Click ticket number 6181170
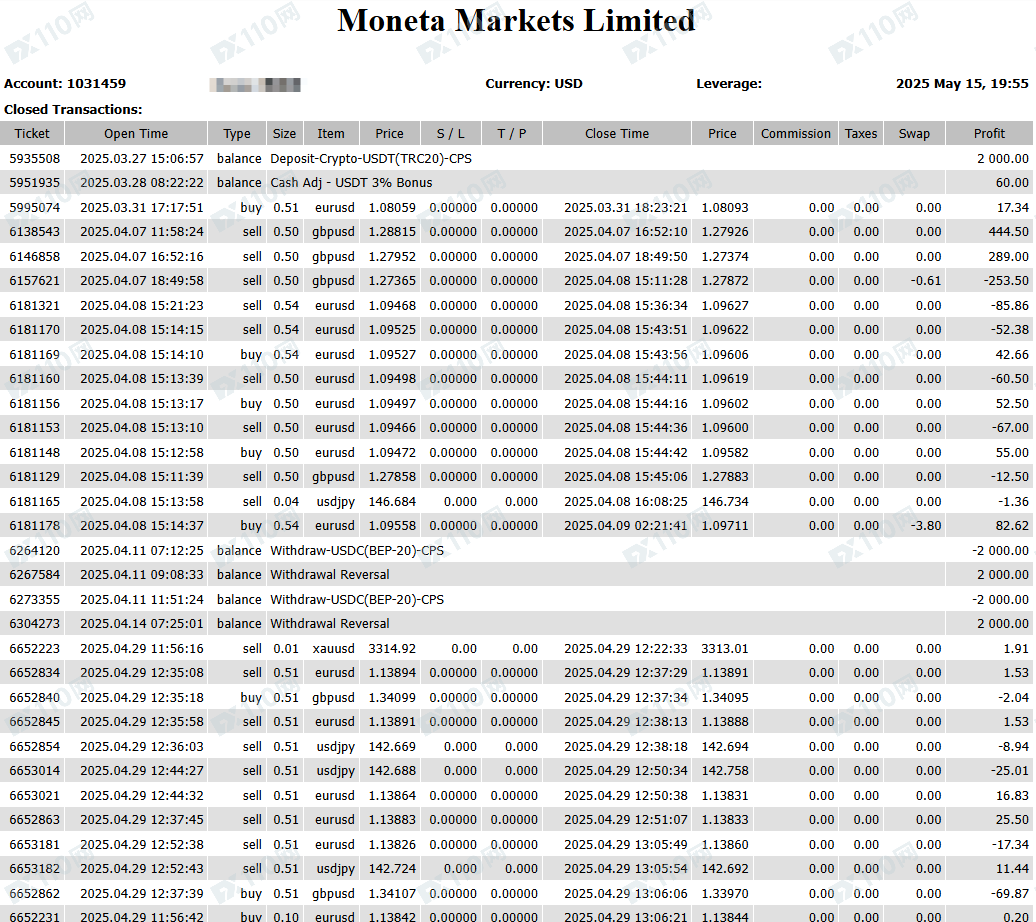 click(34, 329)
